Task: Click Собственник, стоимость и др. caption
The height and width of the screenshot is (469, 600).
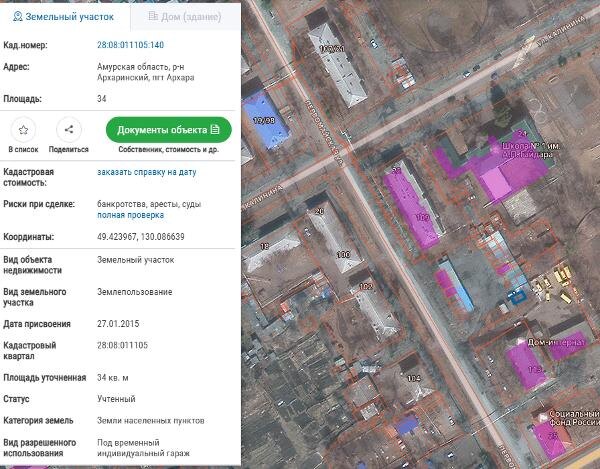Action: coord(169,149)
